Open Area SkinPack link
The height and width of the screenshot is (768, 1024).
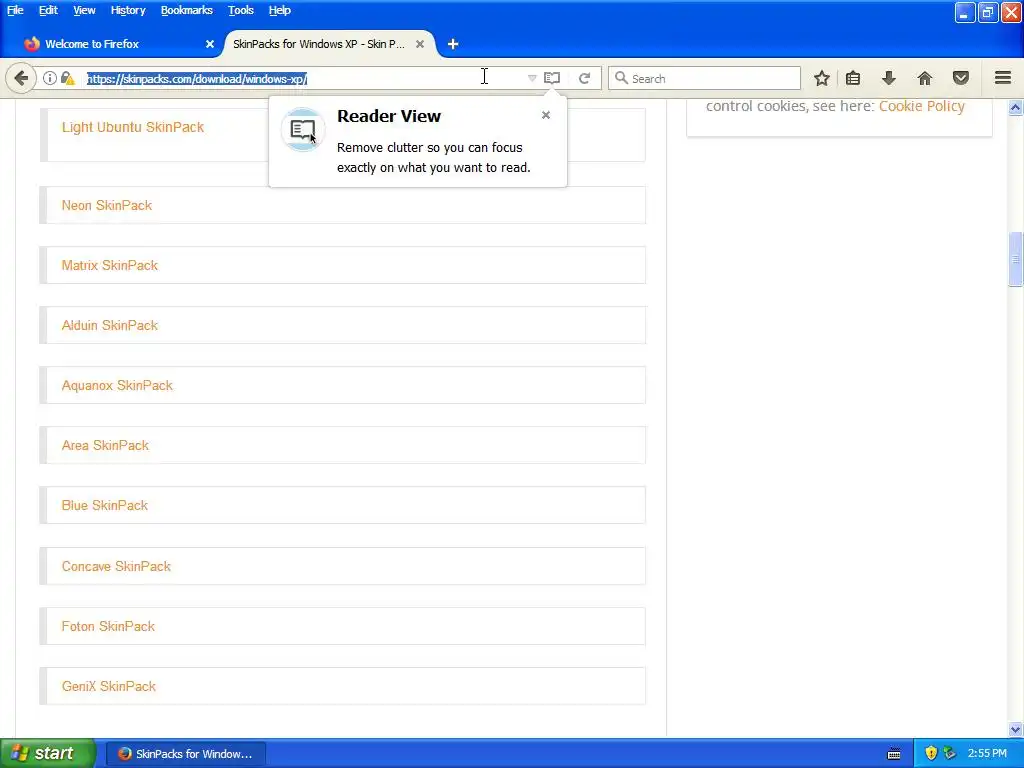[x=105, y=445]
